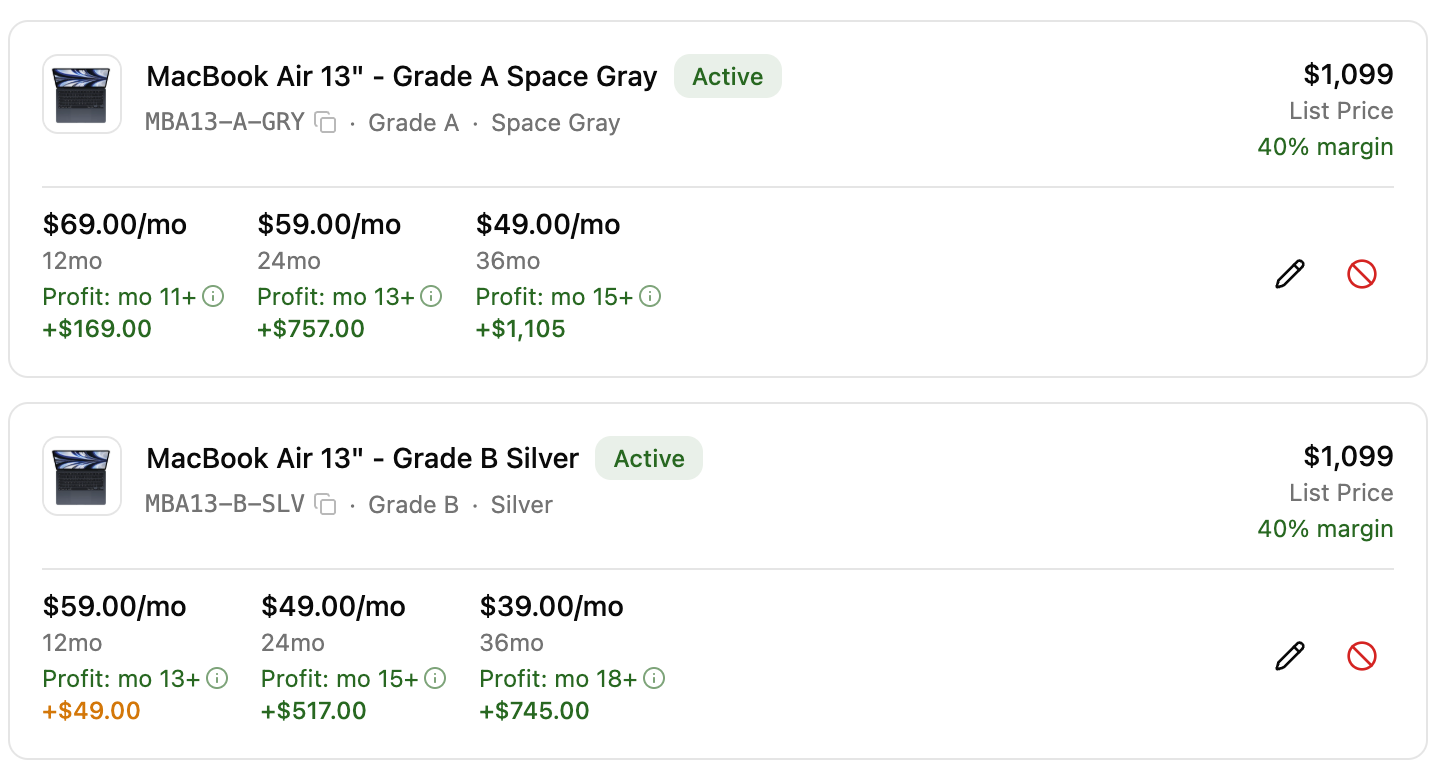Disable the Grade A Space Gray listing
The width and height of the screenshot is (1432, 766).
tap(1362, 274)
